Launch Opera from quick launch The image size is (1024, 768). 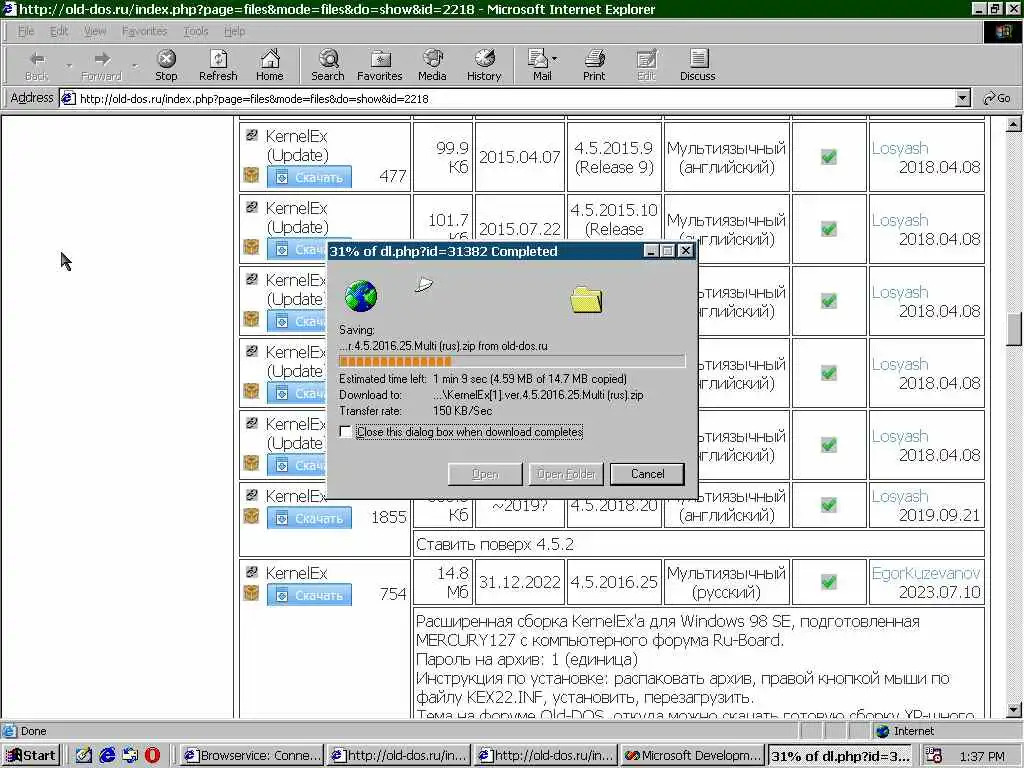click(152, 756)
